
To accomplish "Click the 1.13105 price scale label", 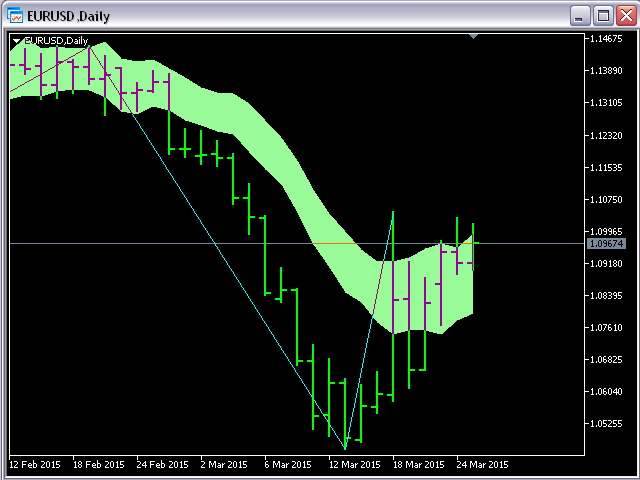I will pos(607,103).
